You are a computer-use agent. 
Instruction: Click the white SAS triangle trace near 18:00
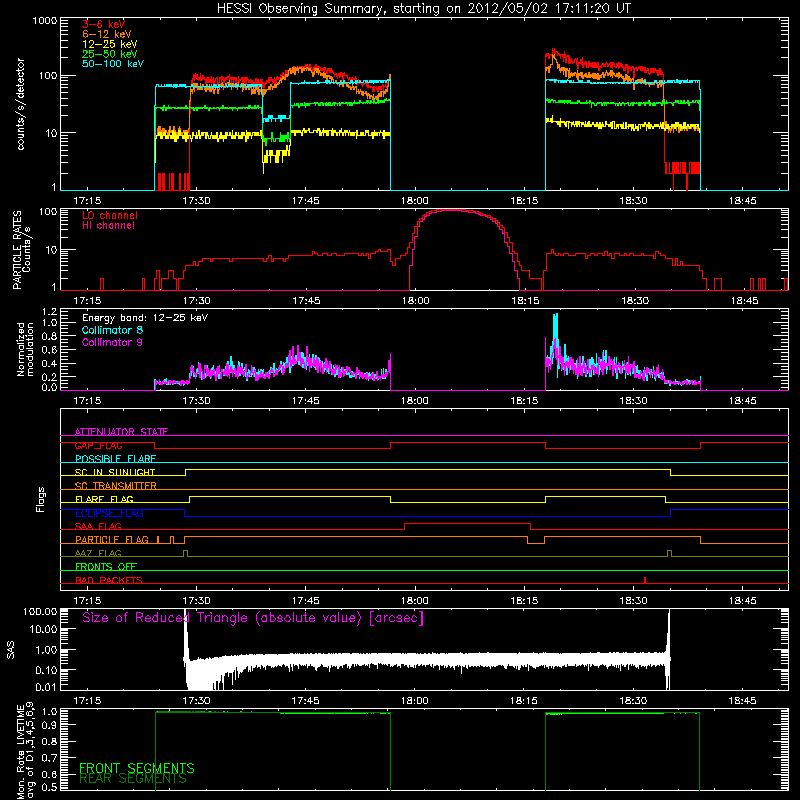tap(415, 660)
